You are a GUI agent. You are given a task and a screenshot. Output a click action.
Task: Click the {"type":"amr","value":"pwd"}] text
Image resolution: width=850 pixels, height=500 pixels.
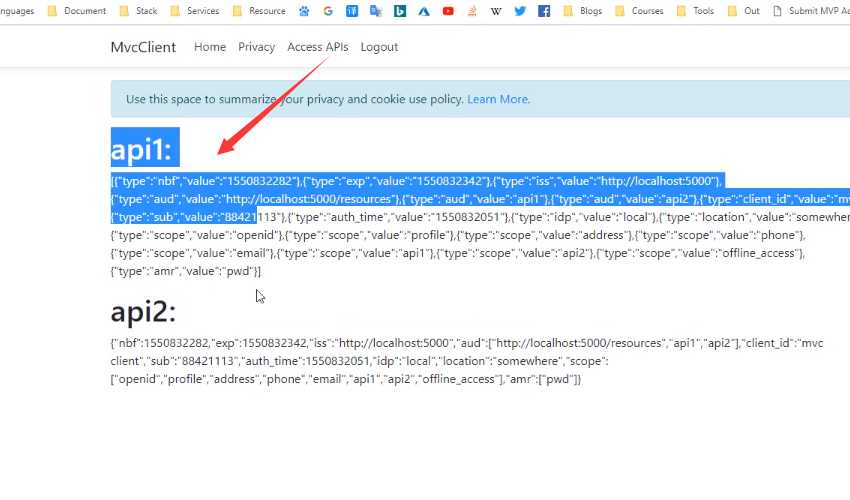186,271
